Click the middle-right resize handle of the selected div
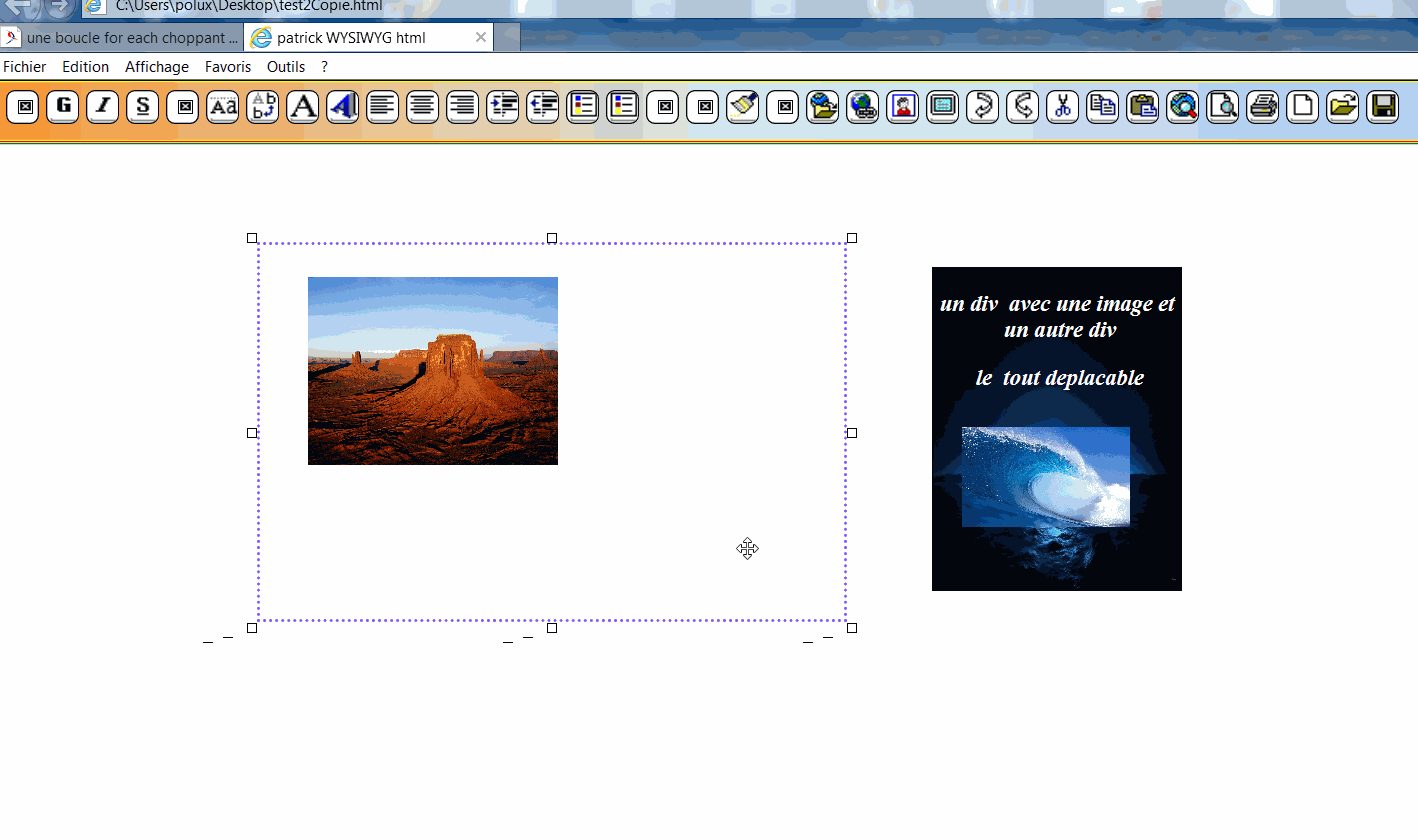The image size is (1418, 840). pyautogui.click(x=852, y=433)
